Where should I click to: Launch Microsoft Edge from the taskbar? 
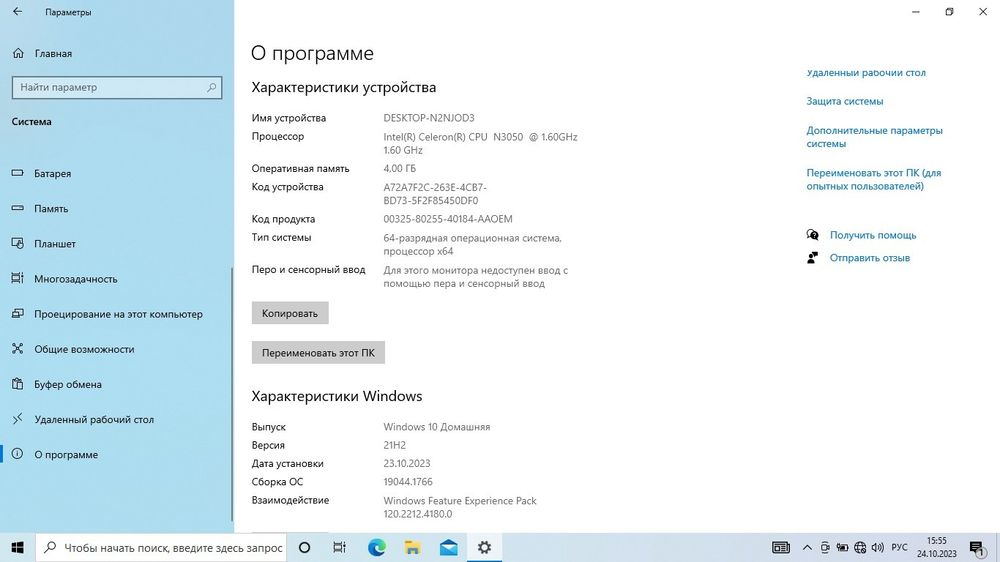(376, 547)
